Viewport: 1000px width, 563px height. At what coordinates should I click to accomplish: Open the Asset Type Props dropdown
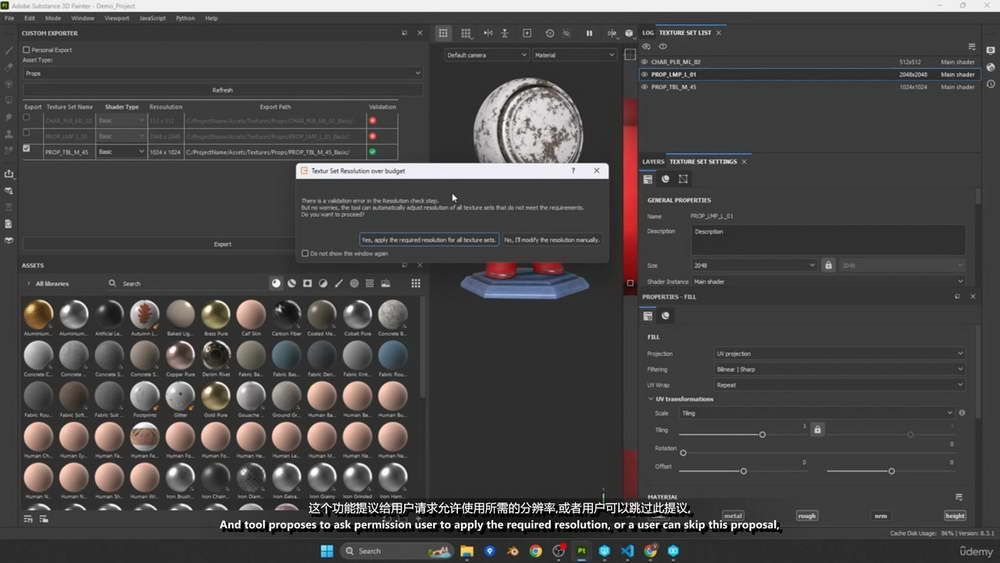pyautogui.click(x=223, y=73)
